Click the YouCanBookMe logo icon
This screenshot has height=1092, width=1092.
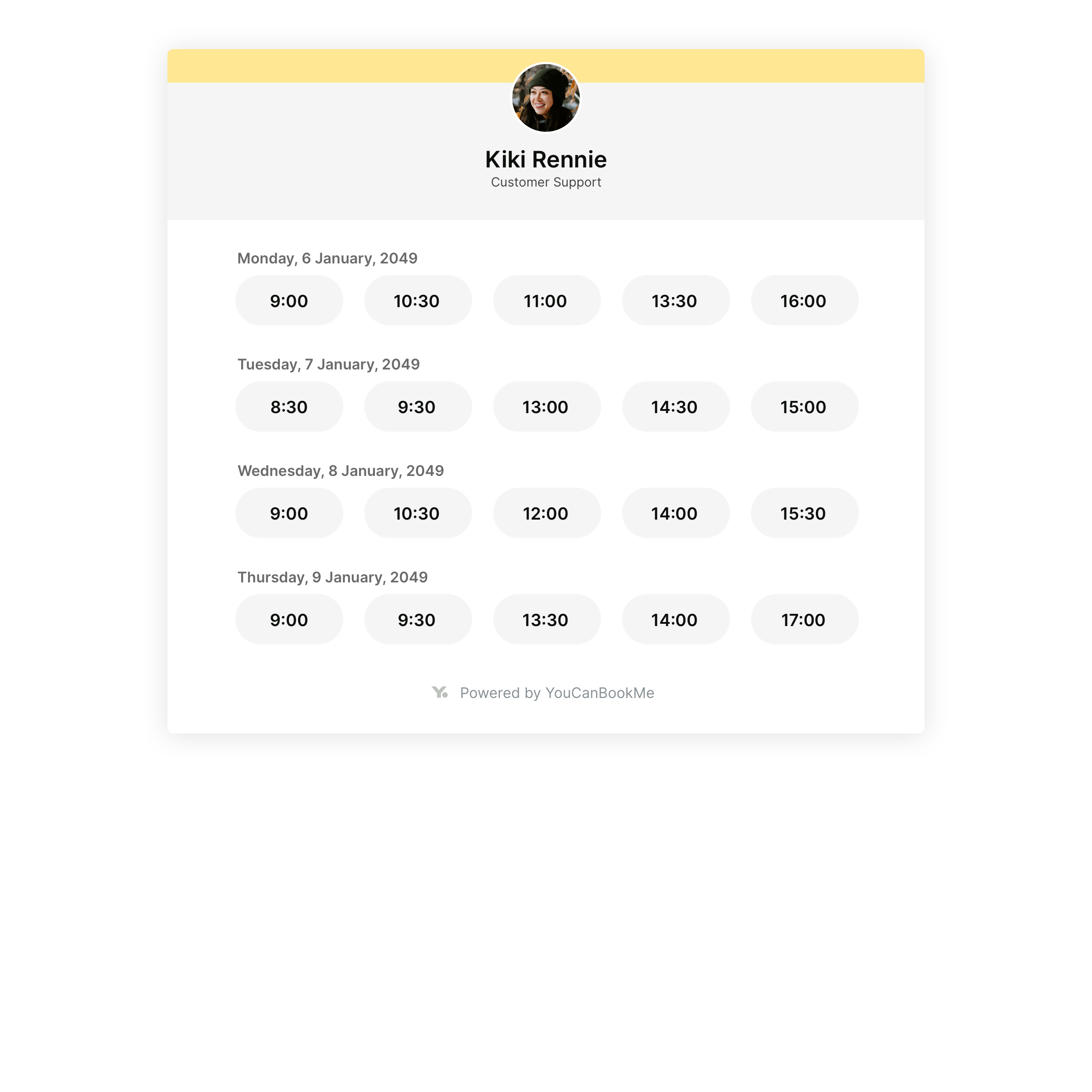pos(440,693)
